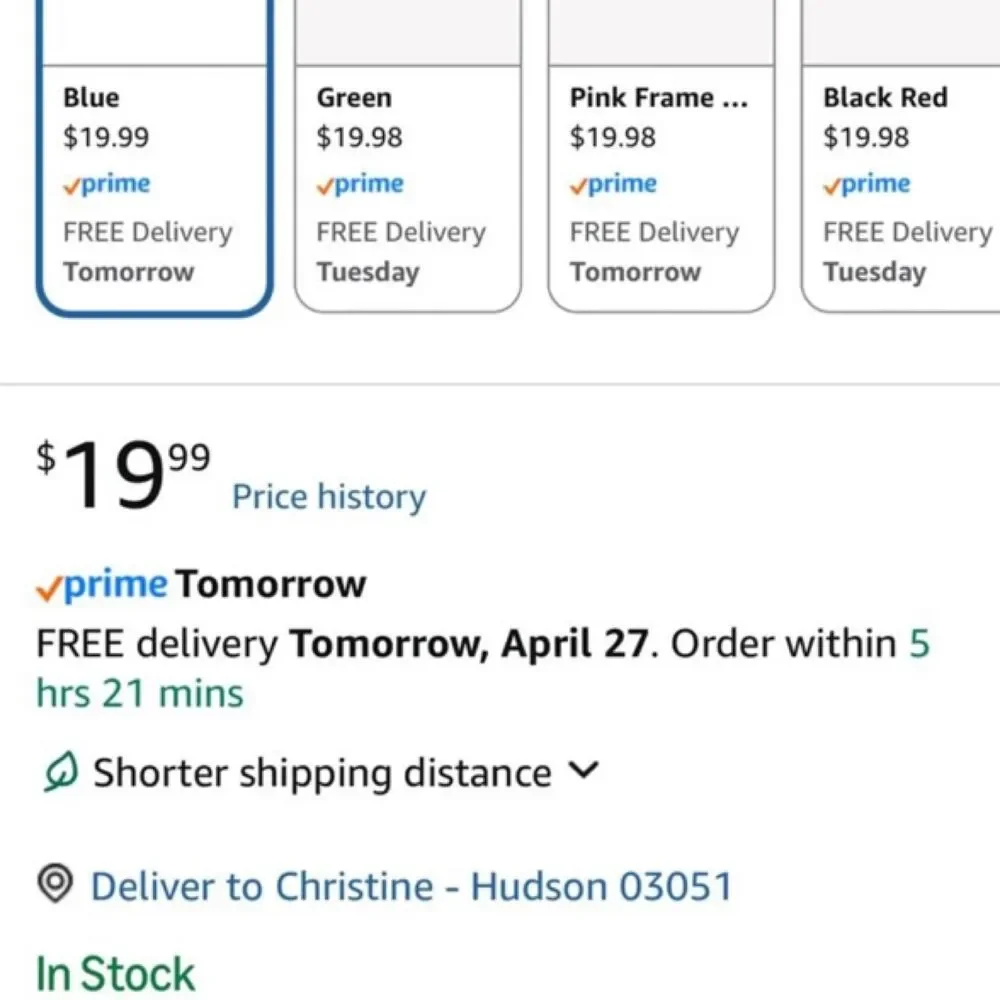Select the Blue color variant card
This screenshot has width=1000, height=1000.
[154, 156]
